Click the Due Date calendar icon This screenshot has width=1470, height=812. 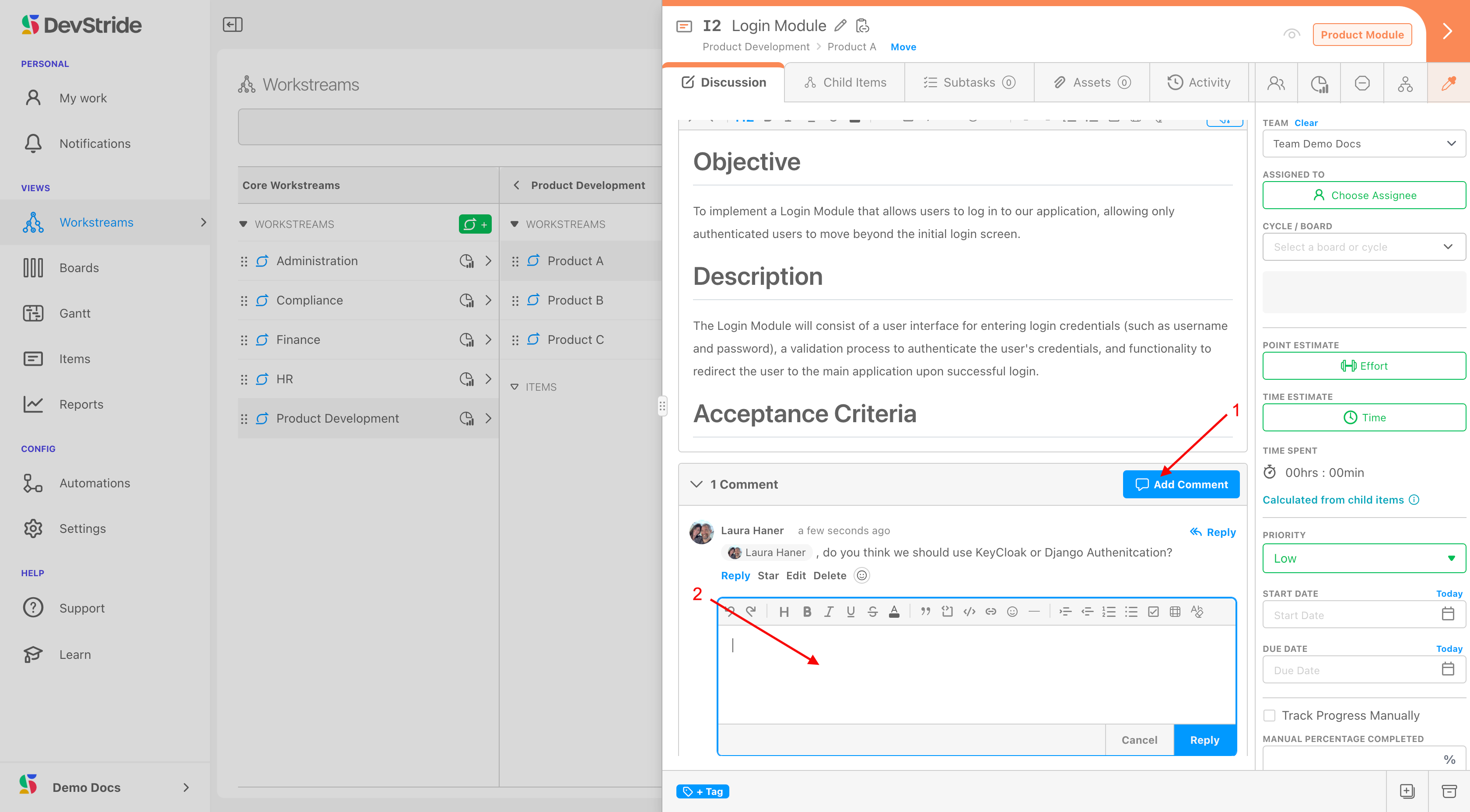[1448, 670]
